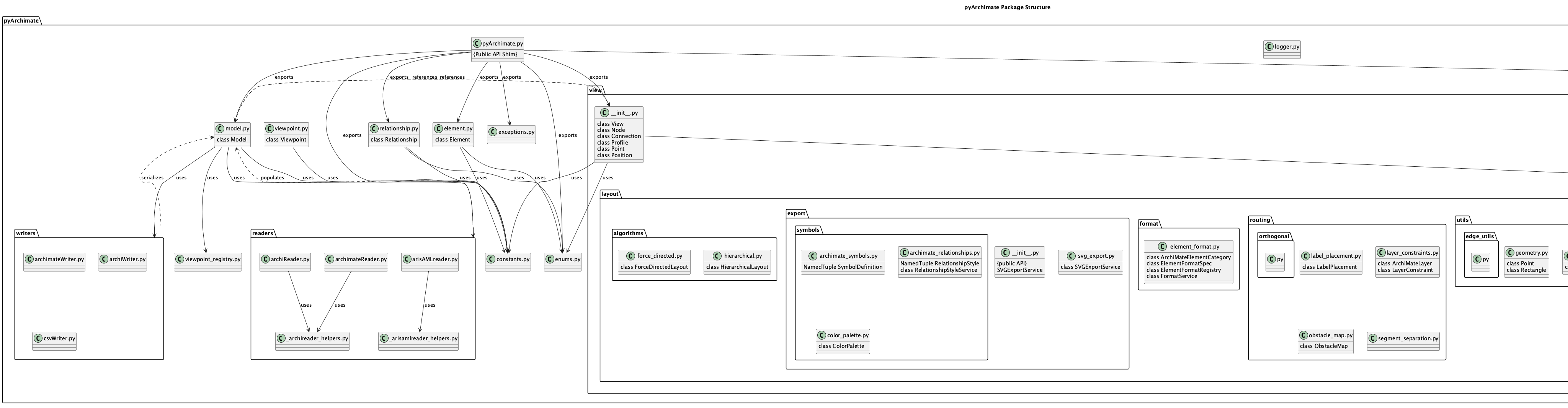Select the archimateReader.py class icon
Image resolution: width=1568 pixels, height=408 pixels.
pyautogui.click(x=330, y=259)
